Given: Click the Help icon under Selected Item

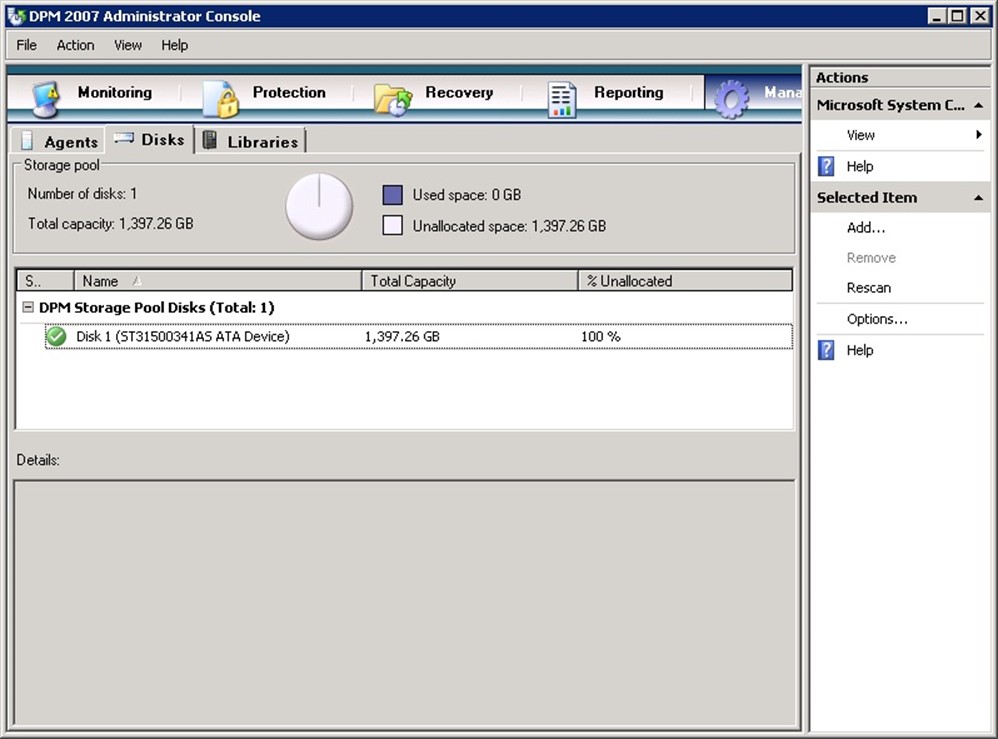Looking at the screenshot, I should pyautogui.click(x=826, y=350).
